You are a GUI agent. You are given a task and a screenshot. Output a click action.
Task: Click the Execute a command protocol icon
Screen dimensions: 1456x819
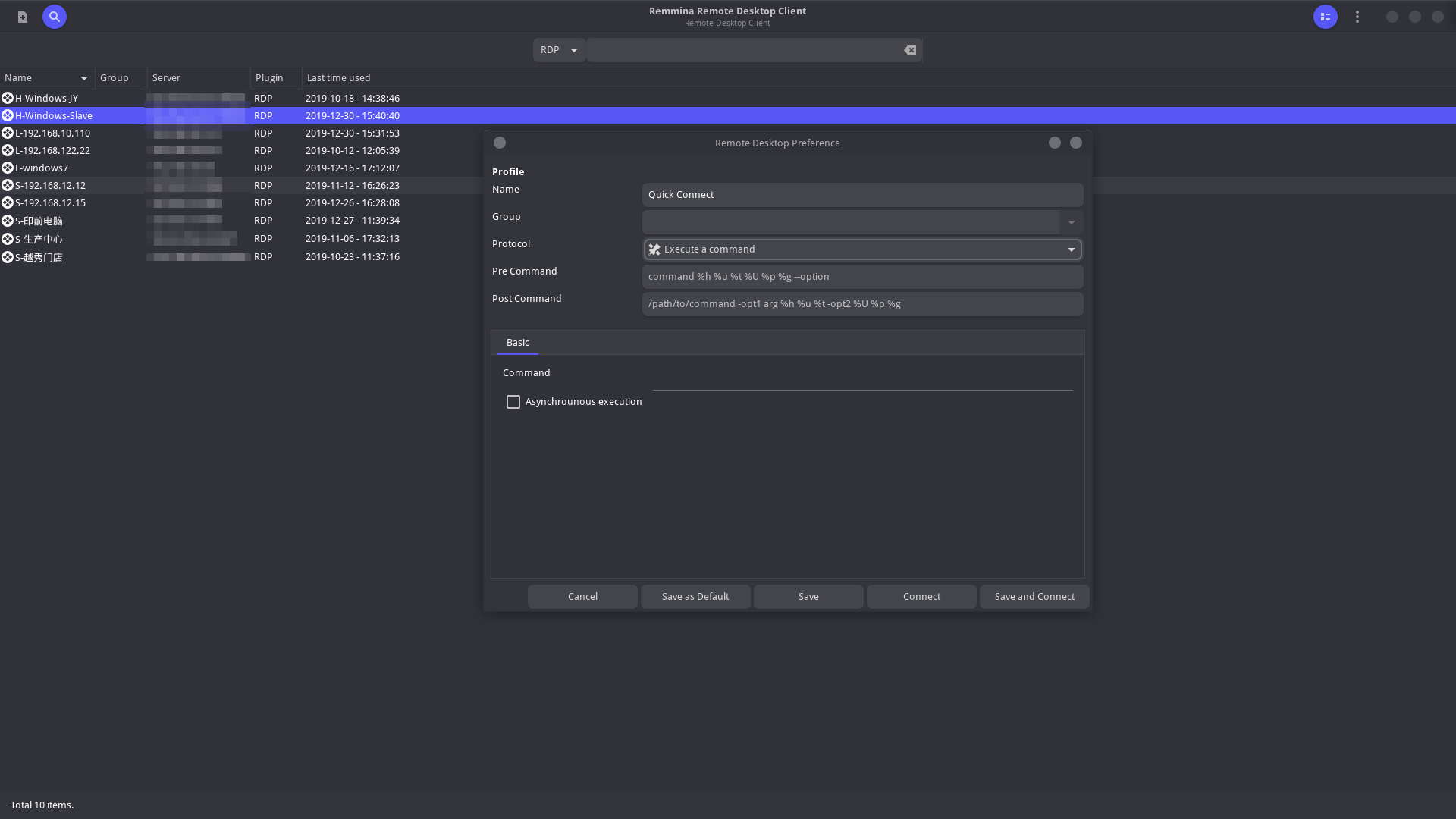click(x=654, y=249)
